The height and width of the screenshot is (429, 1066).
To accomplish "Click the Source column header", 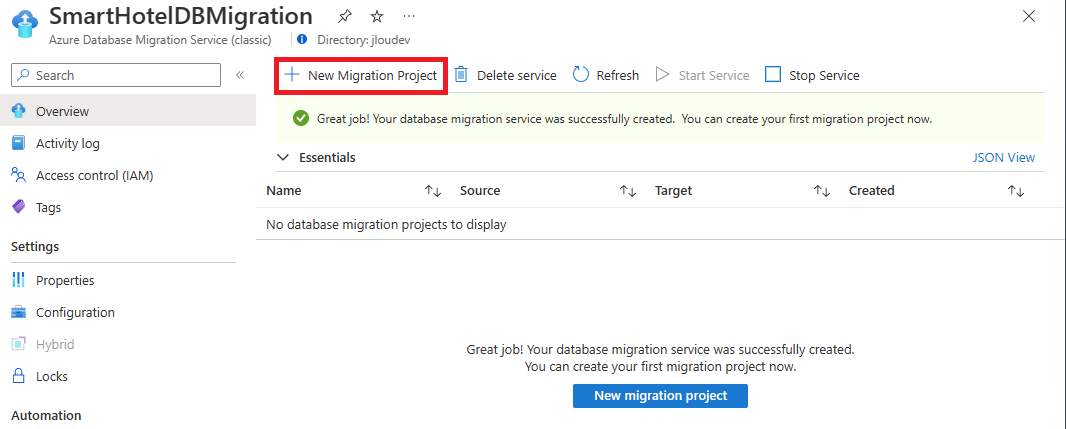I will click(x=480, y=191).
